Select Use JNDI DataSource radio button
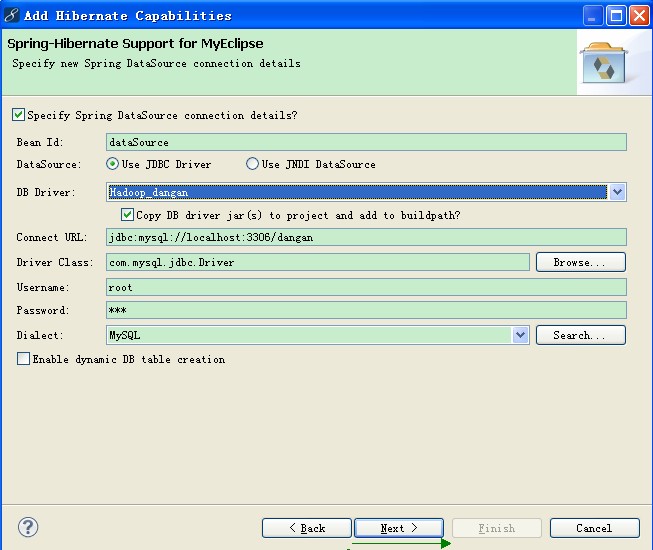This screenshot has height=550, width=653. pyautogui.click(x=252, y=164)
